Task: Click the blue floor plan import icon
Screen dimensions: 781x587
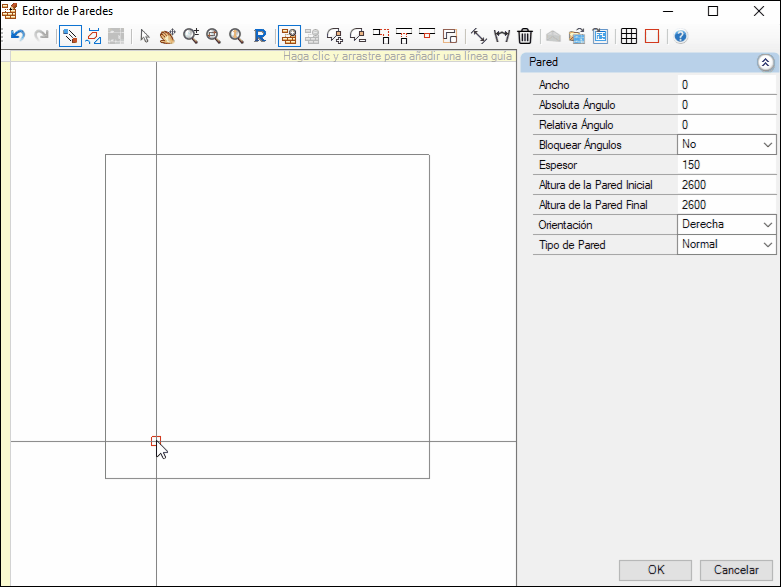Action: (x=600, y=36)
